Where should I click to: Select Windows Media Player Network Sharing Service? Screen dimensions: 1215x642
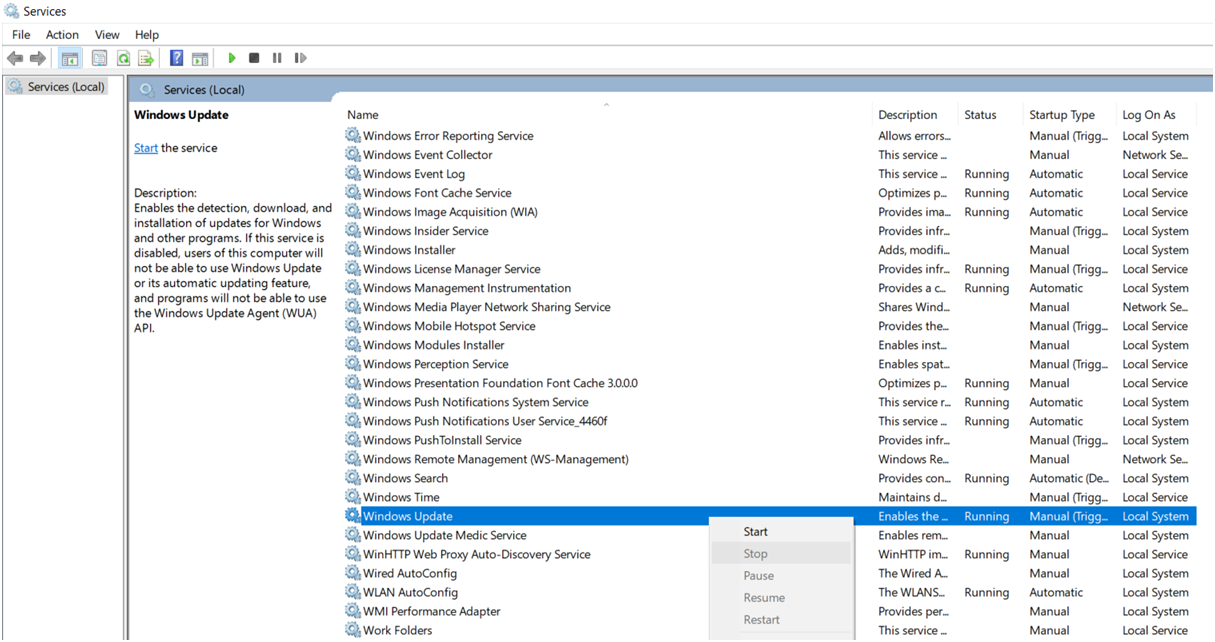tap(487, 307)
